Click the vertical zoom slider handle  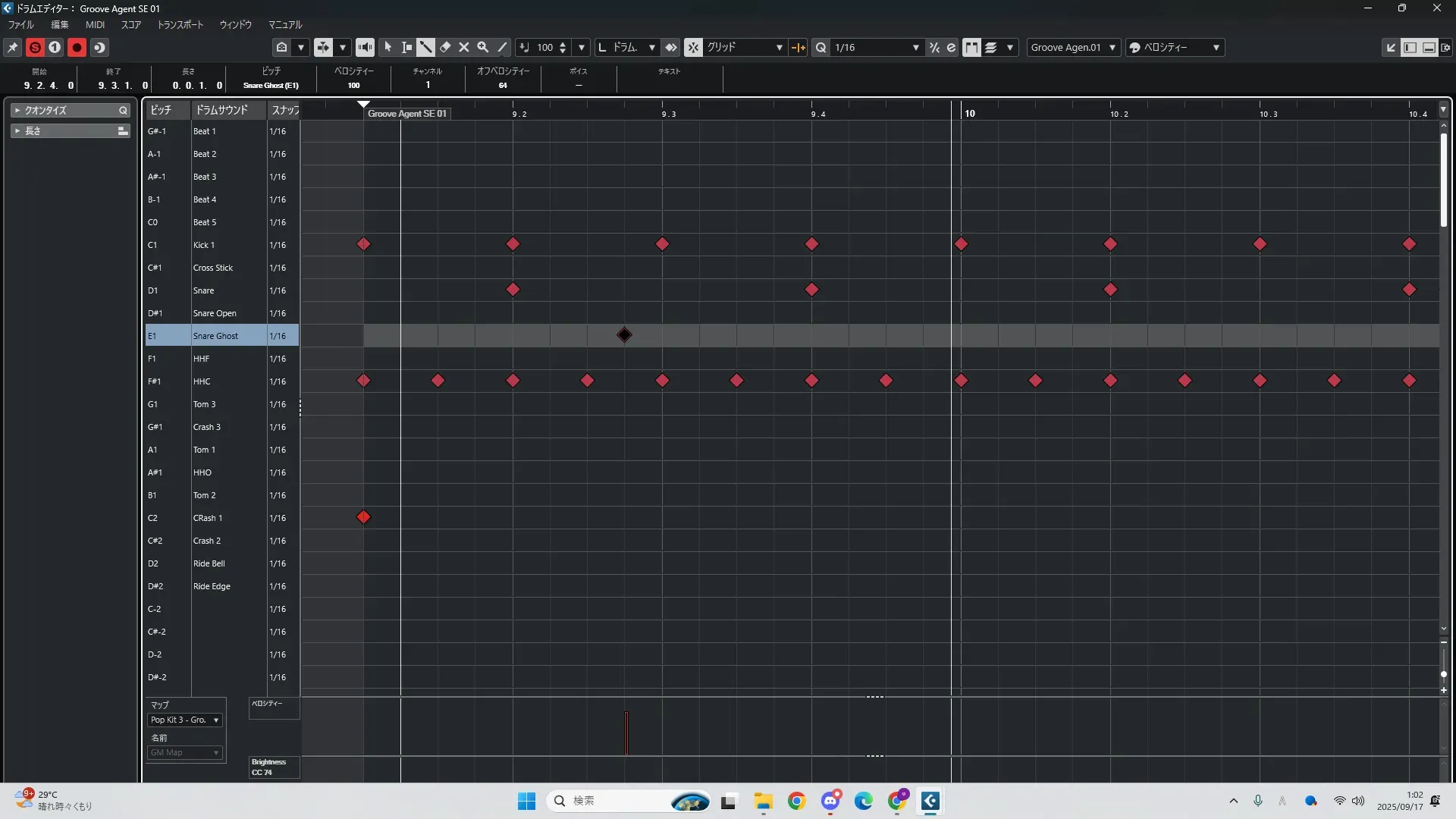coord(1443,674)
